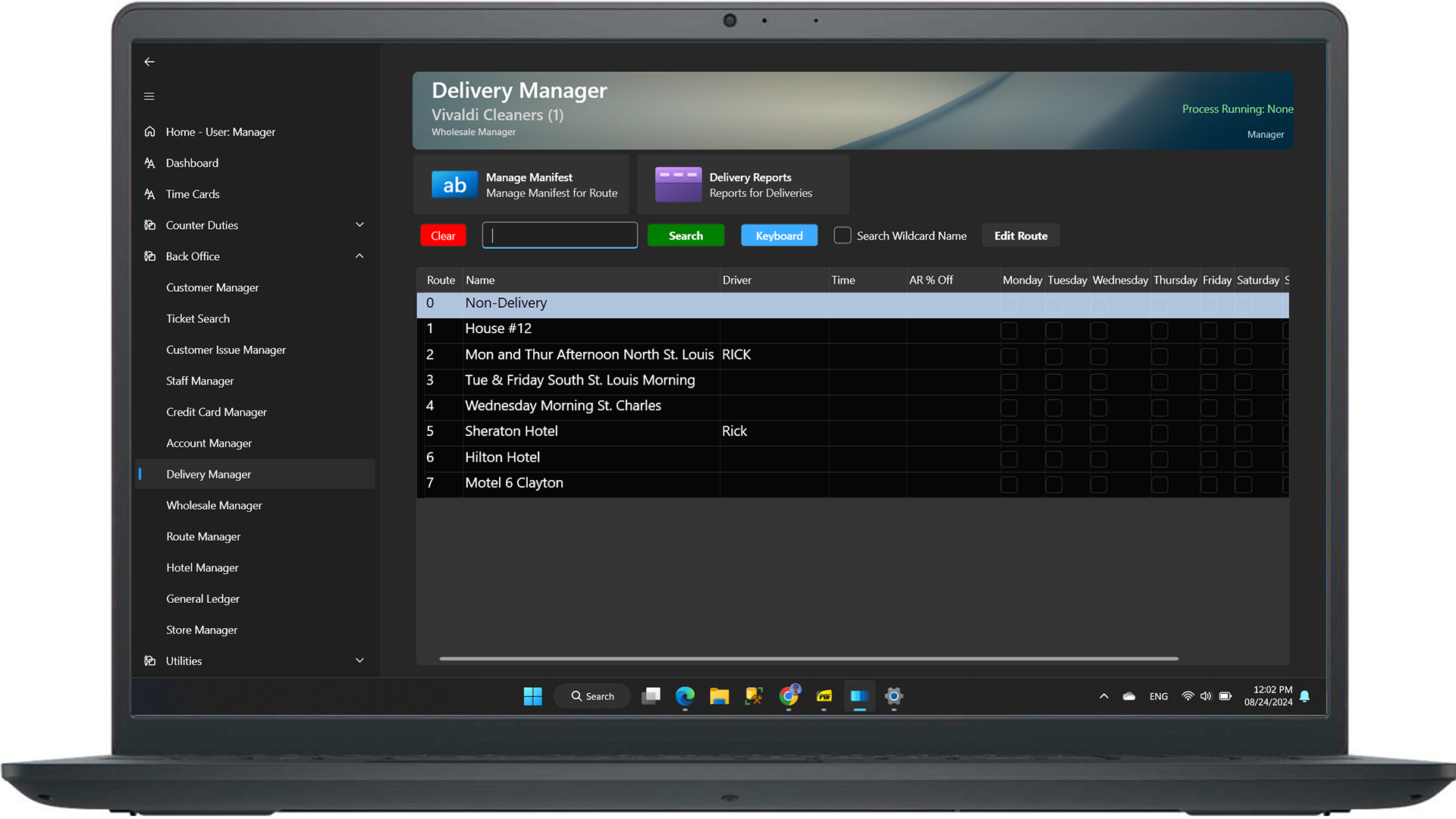Open Delivery Reports via purple icon
Viewport: 1456px width, 819px height.
[x=678, y=184]
